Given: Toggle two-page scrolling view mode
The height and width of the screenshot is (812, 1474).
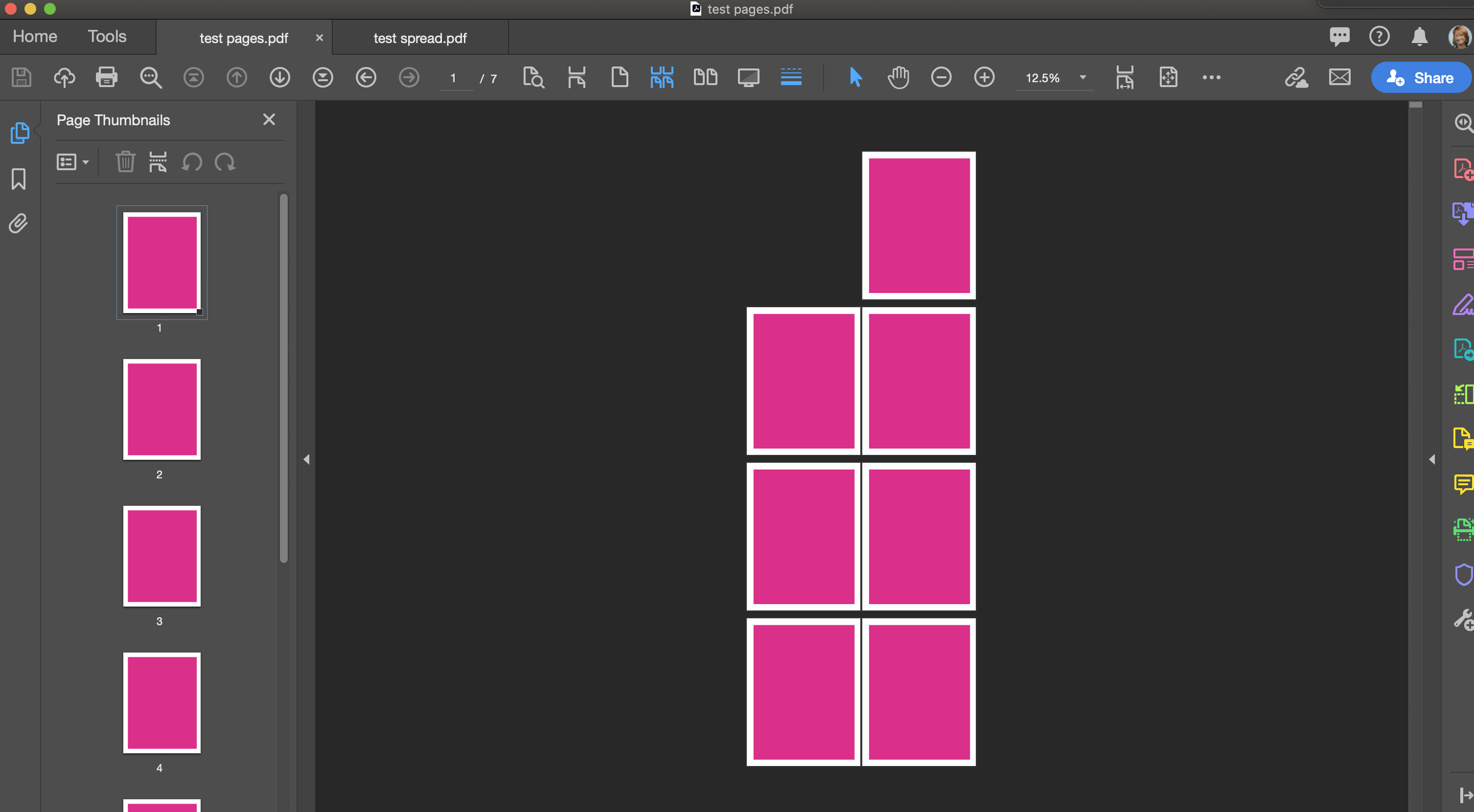Looking at the screenshot, I should click(x=662, y=77).
